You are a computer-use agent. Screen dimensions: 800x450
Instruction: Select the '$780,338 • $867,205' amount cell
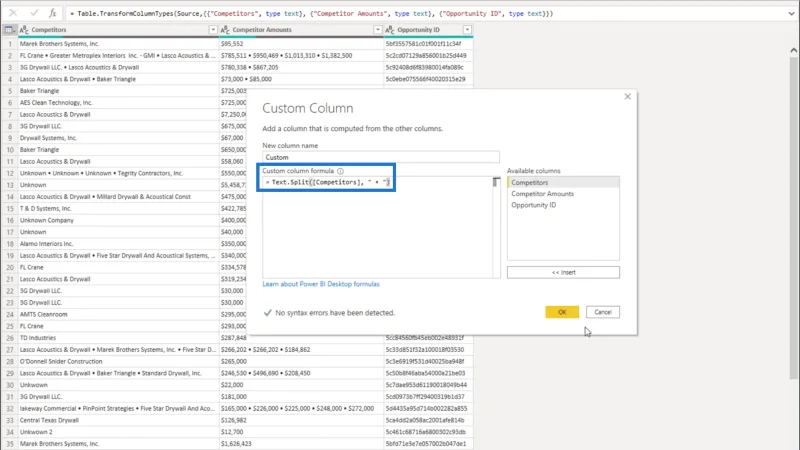[301, 67]
